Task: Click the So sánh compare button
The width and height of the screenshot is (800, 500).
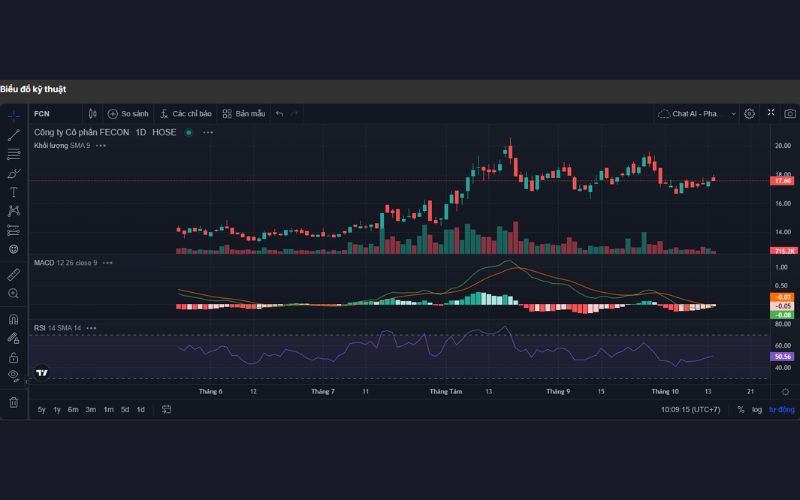Action: [127, 114]
